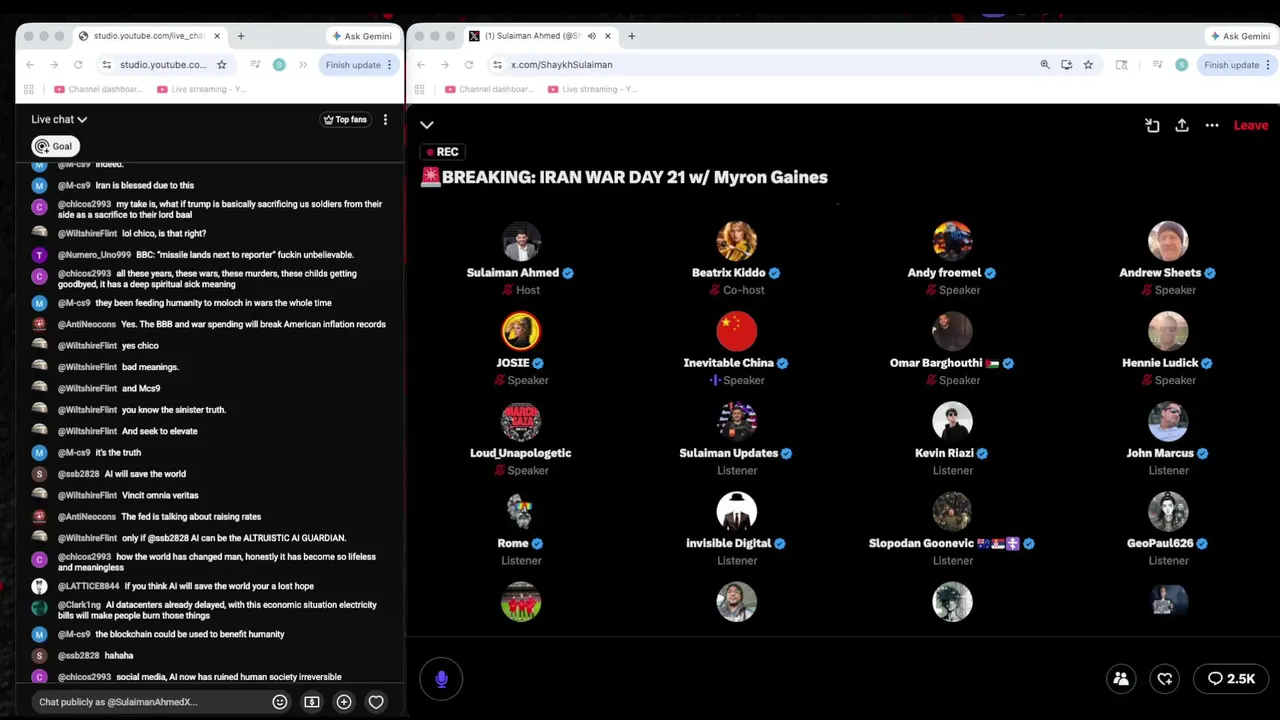This screenshot has height=720, width=1280.
Task: Open Super Chat dollar icon in chat
Action: pos(312,702)
